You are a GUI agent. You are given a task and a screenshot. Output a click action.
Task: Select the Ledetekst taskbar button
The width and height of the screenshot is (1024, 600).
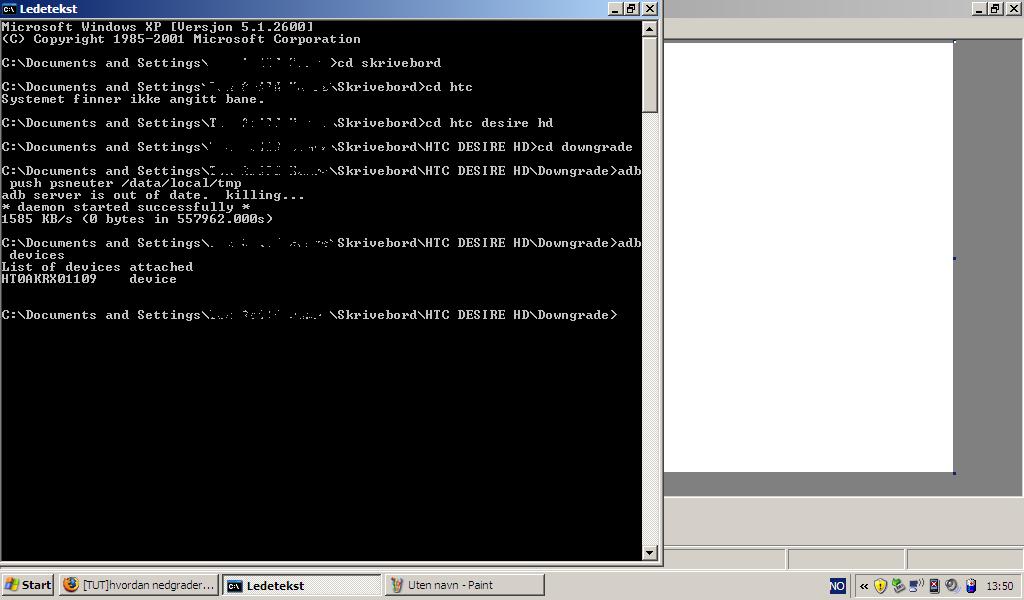tap(302, 586)
